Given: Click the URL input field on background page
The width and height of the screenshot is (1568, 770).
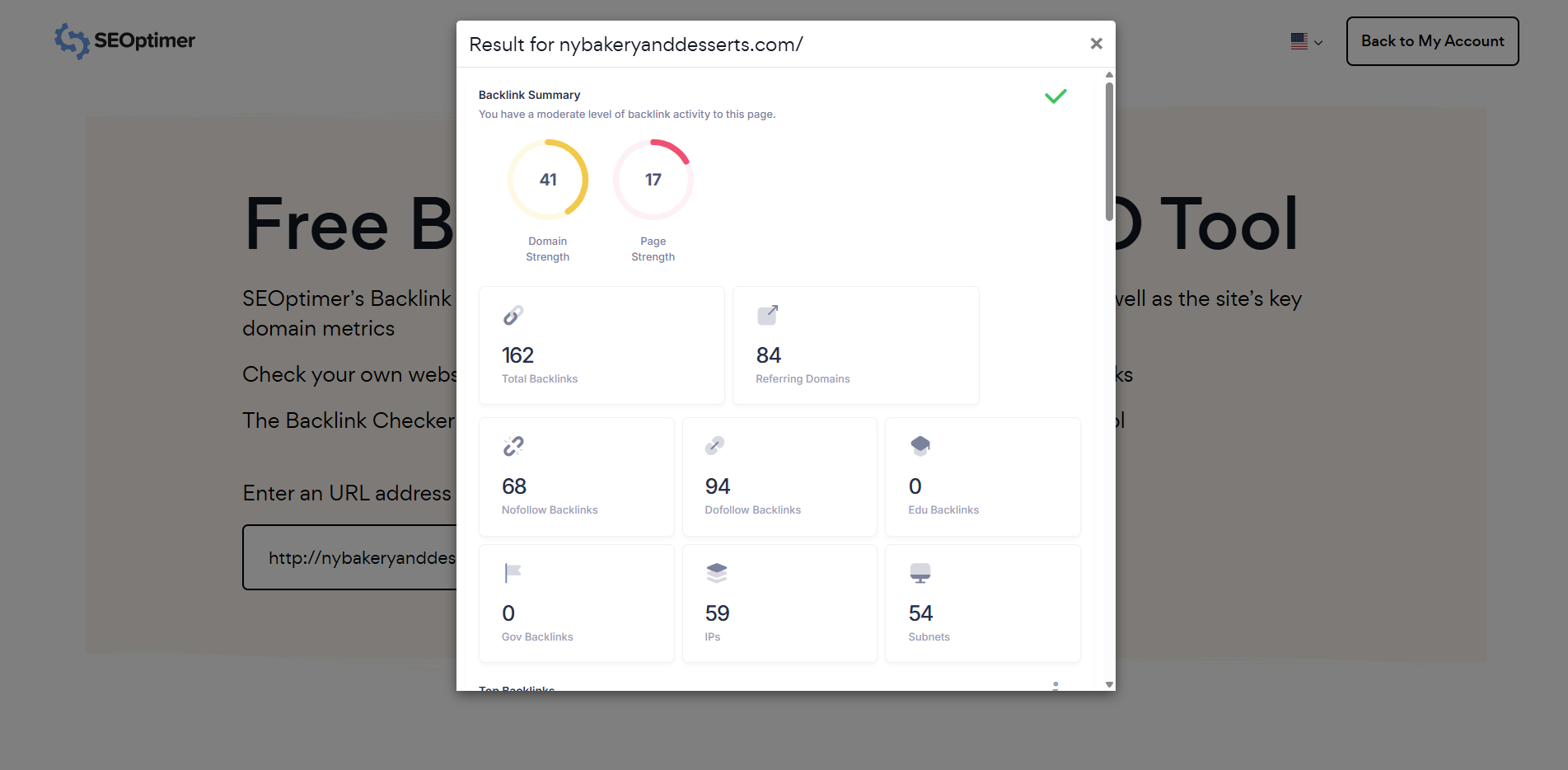Looking at the screenshot, I should (x=350, y=557).
